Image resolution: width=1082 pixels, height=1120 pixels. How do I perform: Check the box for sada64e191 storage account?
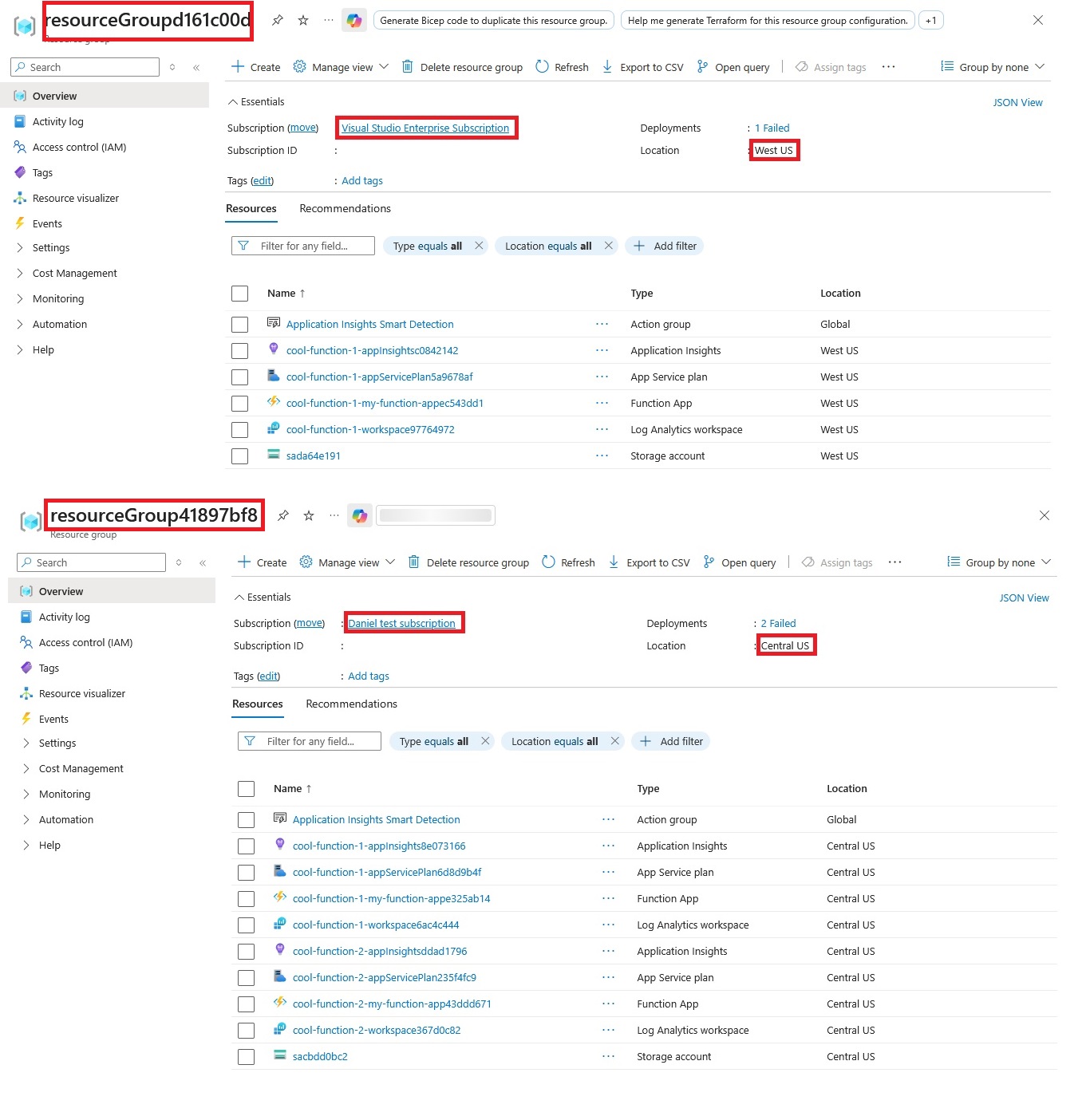point(239,456)
